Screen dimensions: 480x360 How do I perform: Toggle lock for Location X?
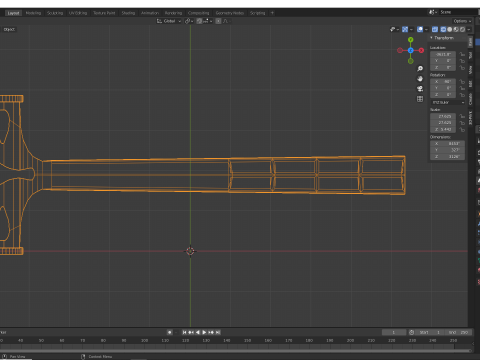point(462,54)
